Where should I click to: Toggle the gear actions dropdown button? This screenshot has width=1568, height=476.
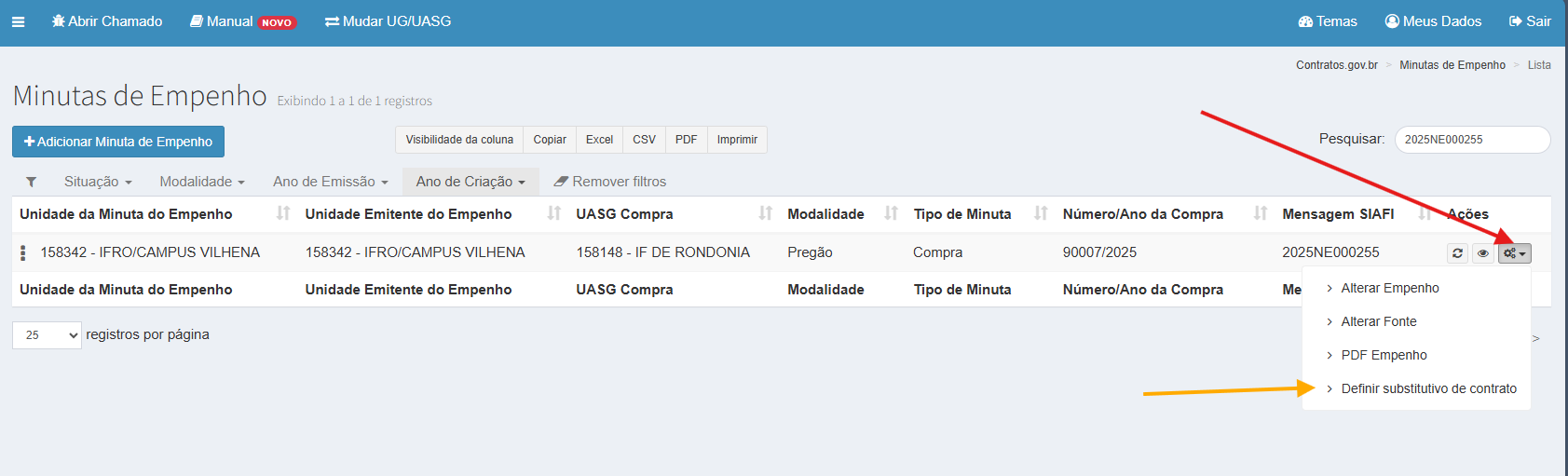(x=1514, y=253)
